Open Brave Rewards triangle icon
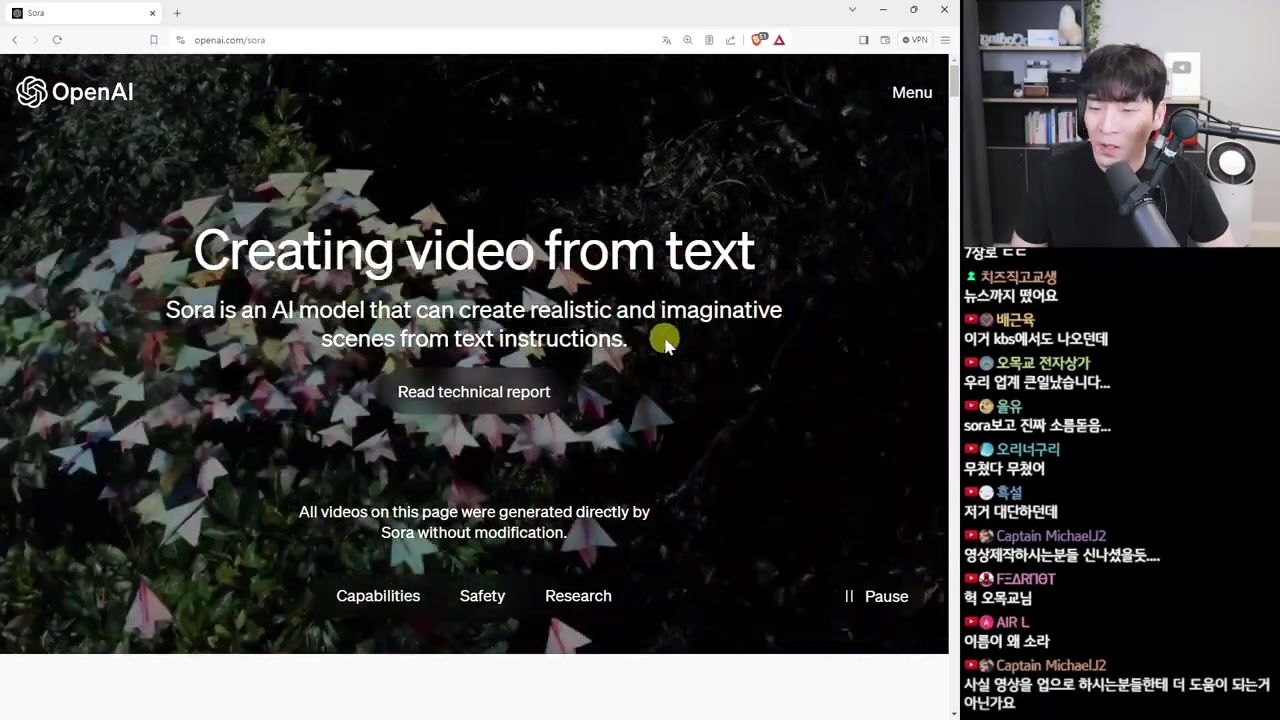Screen dimensions: 1280x720 779,40
